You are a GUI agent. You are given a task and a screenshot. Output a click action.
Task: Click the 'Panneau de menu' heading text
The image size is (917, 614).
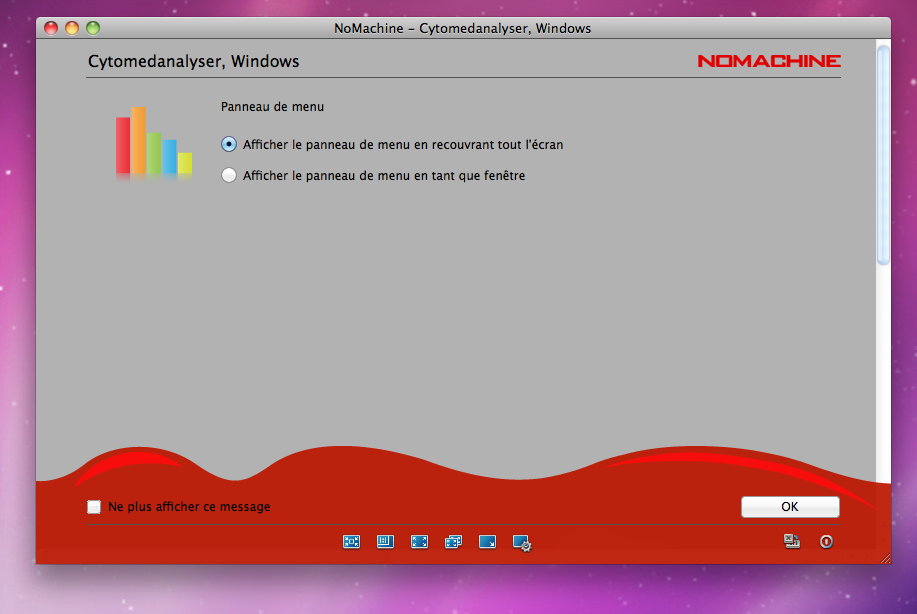point(273,106)
